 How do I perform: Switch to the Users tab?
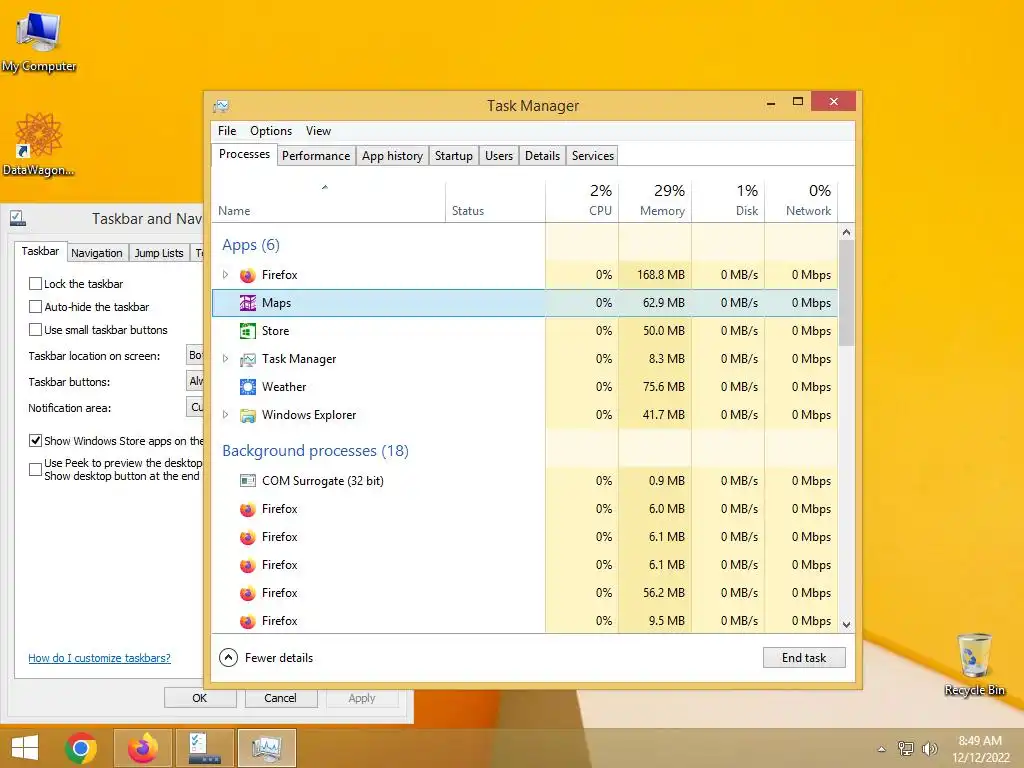pos(498,156)
